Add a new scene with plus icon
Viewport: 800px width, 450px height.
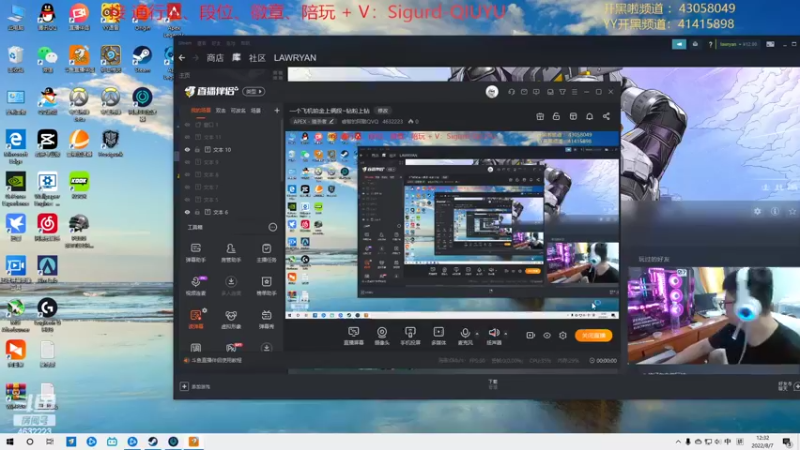click(277, 111)
